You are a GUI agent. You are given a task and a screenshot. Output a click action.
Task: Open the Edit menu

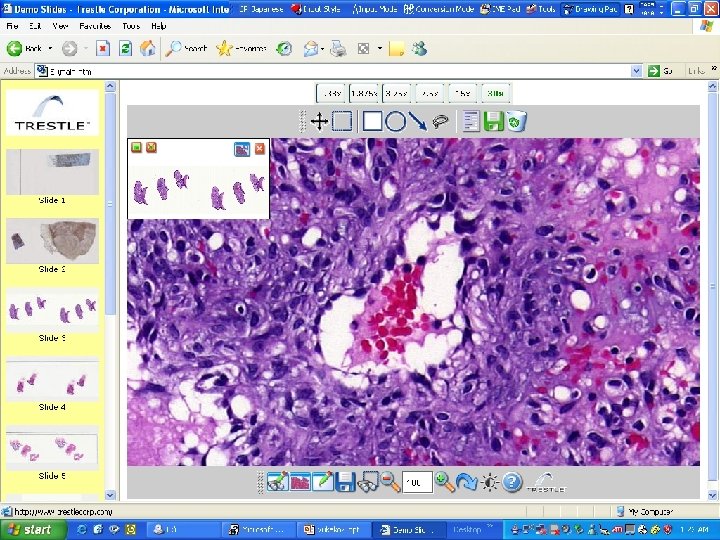tap(35, 26)
